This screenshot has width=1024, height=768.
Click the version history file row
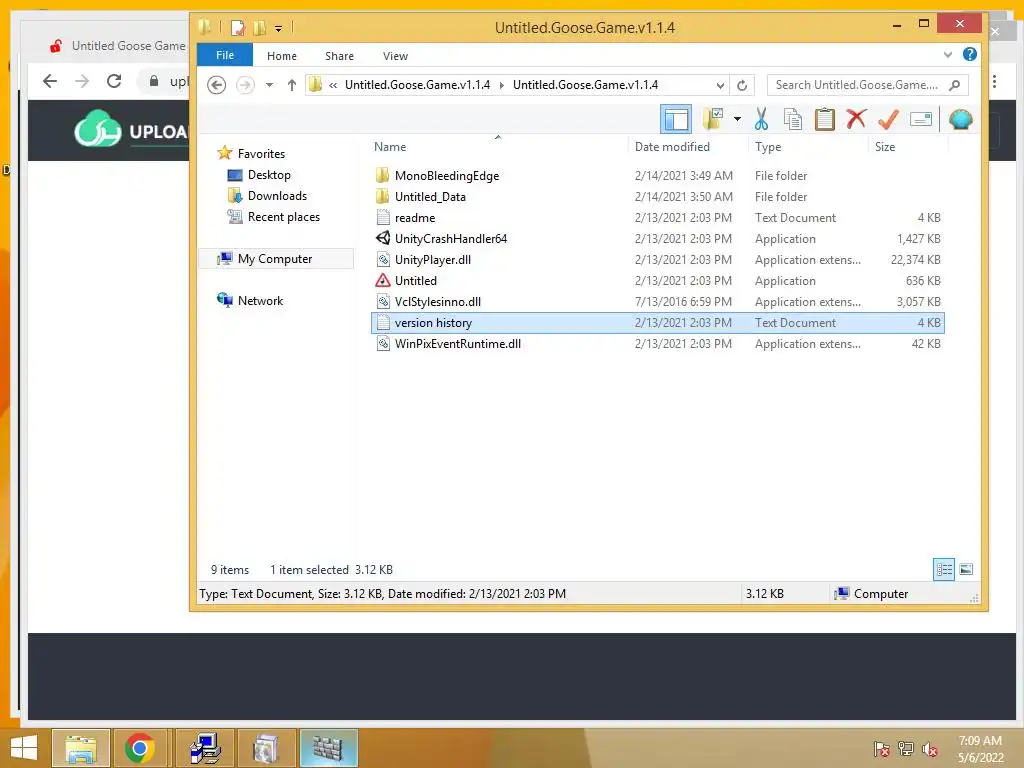click(658, 323)
